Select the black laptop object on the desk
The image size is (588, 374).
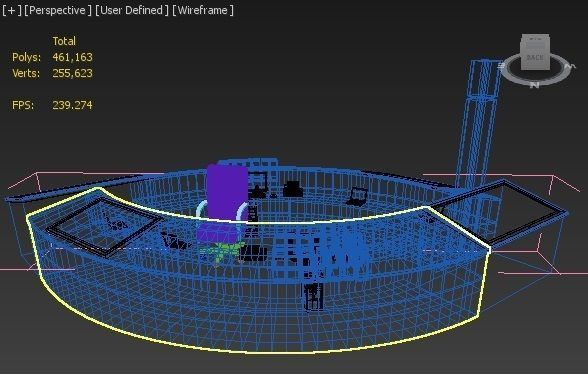coord(357,197)
